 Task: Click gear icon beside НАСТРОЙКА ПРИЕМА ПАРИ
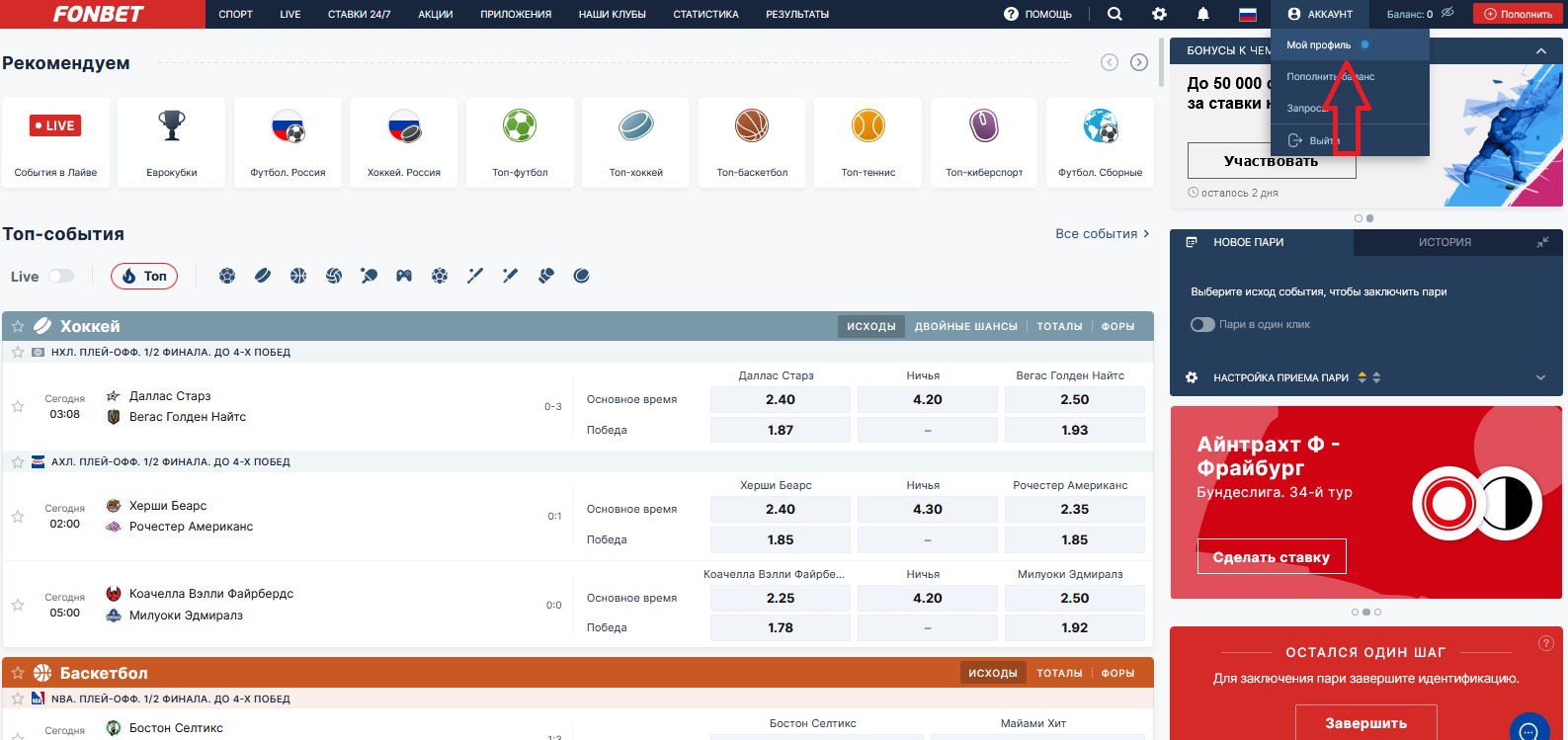pos(1192,377)
